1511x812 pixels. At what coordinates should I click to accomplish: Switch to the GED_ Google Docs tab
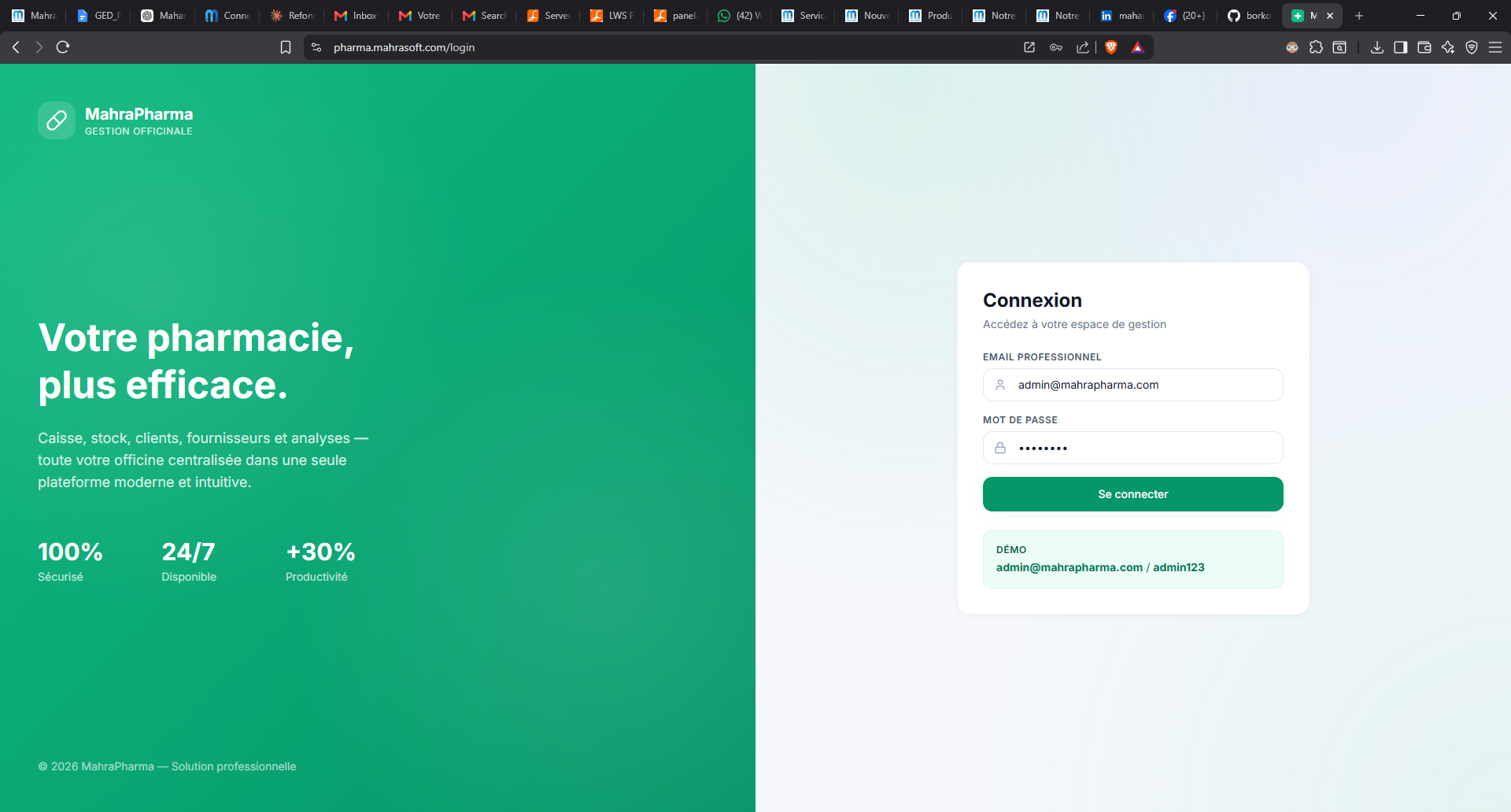coord(101,16)
